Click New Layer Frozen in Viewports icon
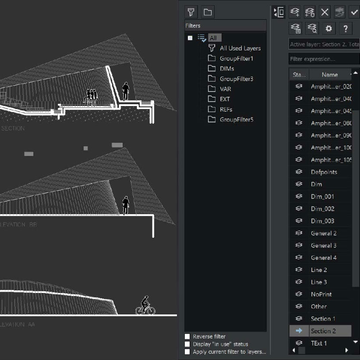Screen dimensions: 360x360 point(310,12)
